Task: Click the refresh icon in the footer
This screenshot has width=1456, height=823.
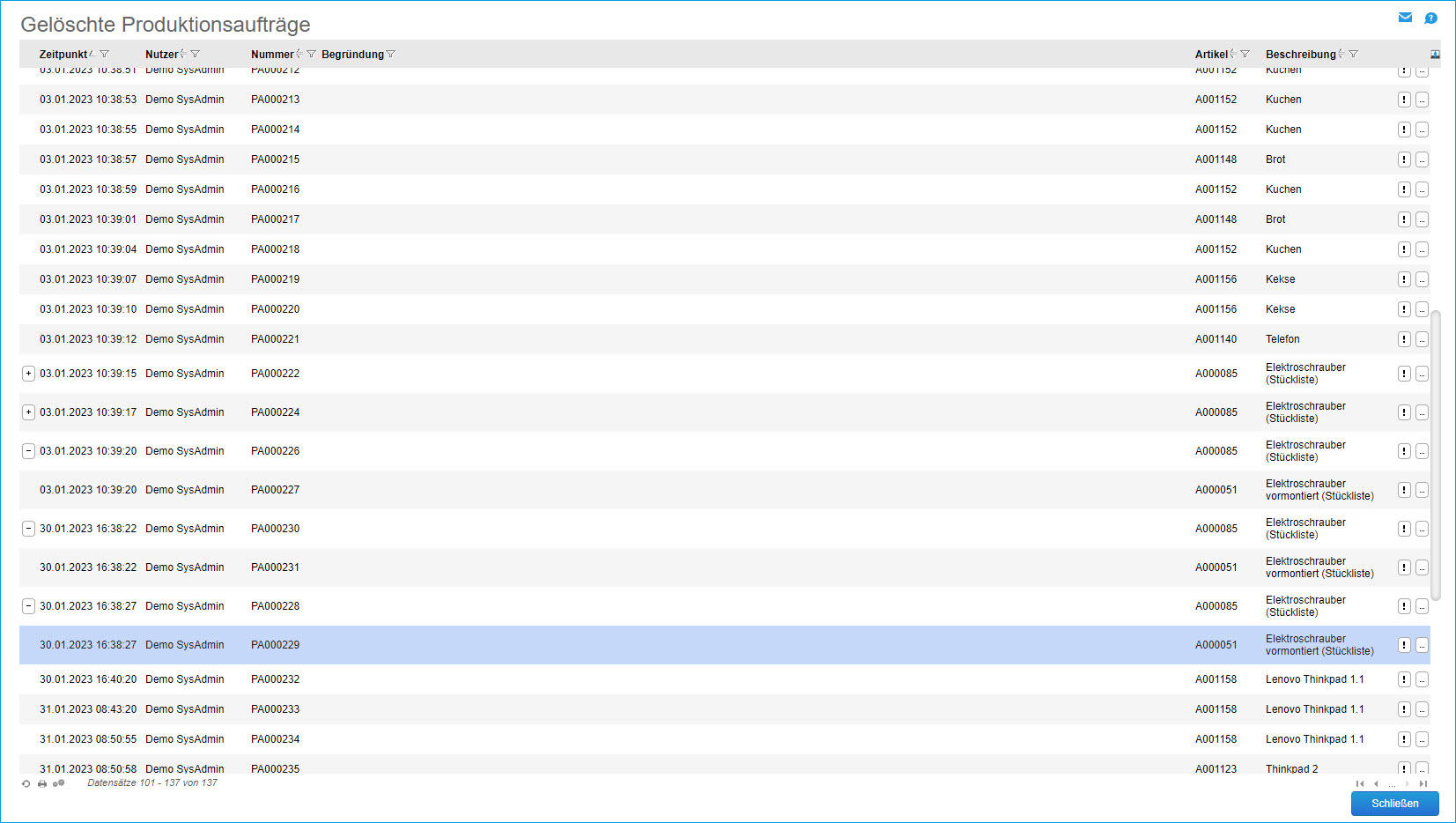Action: pyautogui.click(x=26, y=783)
